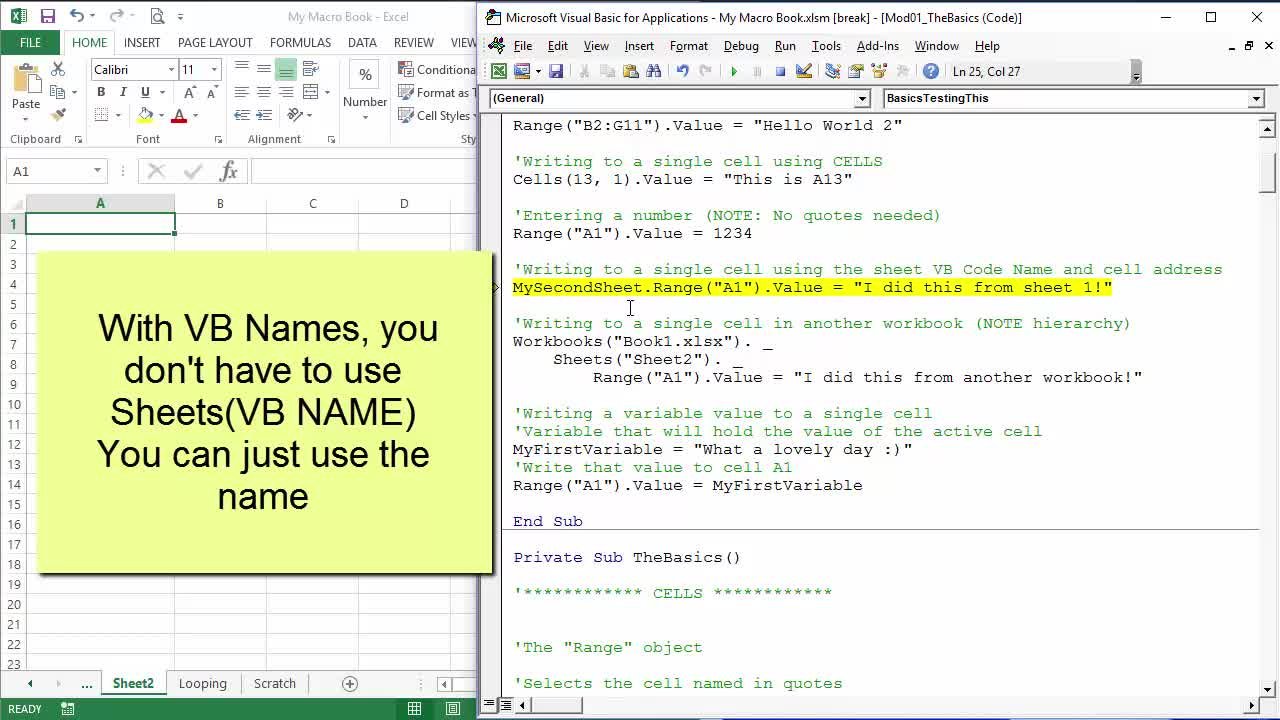
Task: Toggle Design Mode in the VBA toolbar
Action: pyautogui.click(x=804, y=71)
